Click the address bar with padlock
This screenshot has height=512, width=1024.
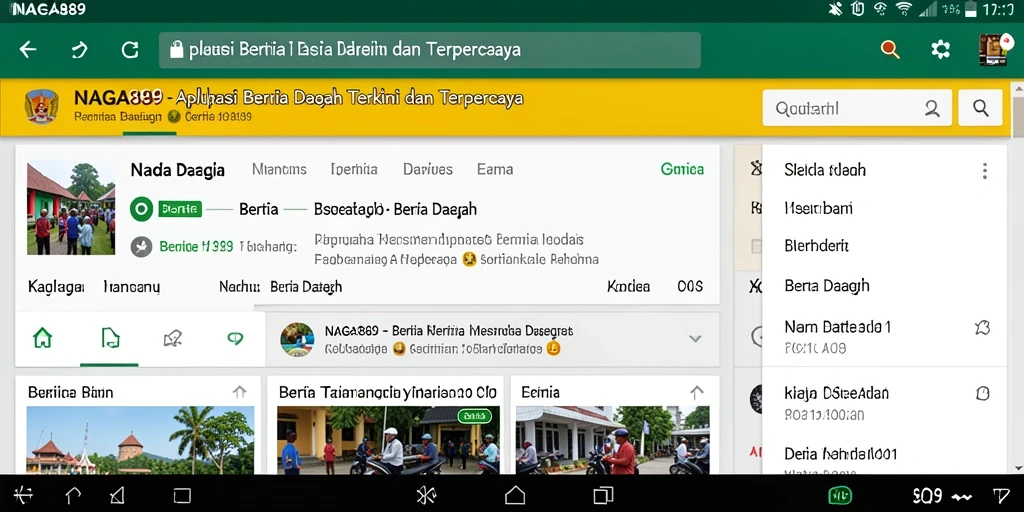pyautogui.click(x=430, y=50)
